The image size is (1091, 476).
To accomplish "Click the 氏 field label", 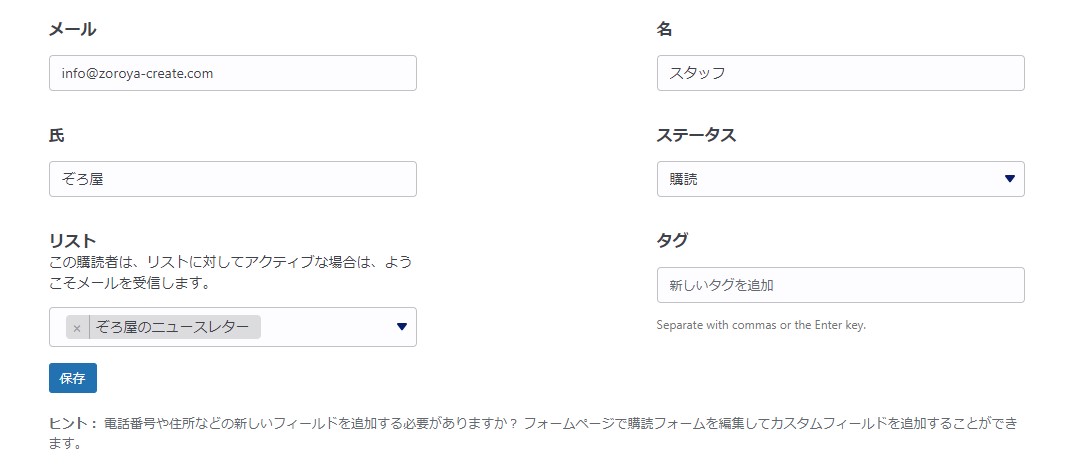I will (x=57, y=135).
